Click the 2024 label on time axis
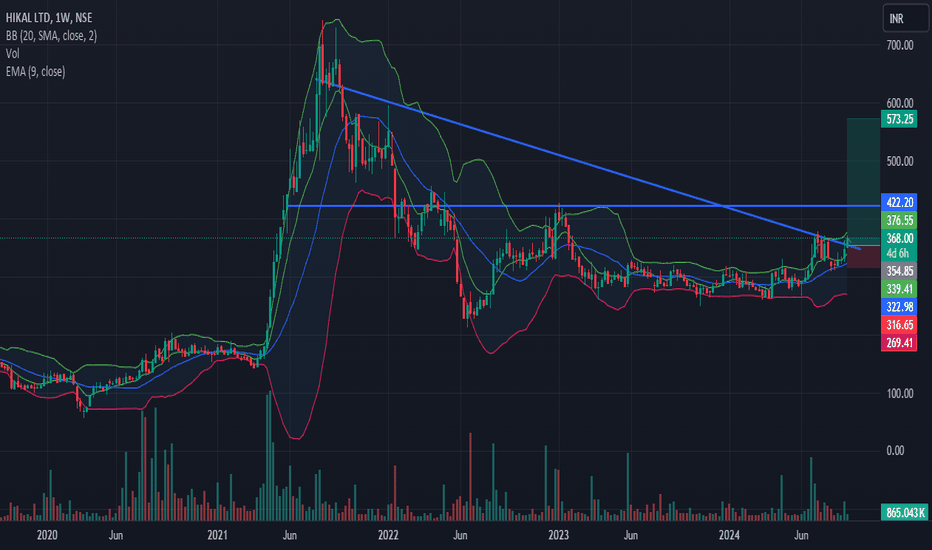Viewport: 932px width, 550px height. pos(729,535)
